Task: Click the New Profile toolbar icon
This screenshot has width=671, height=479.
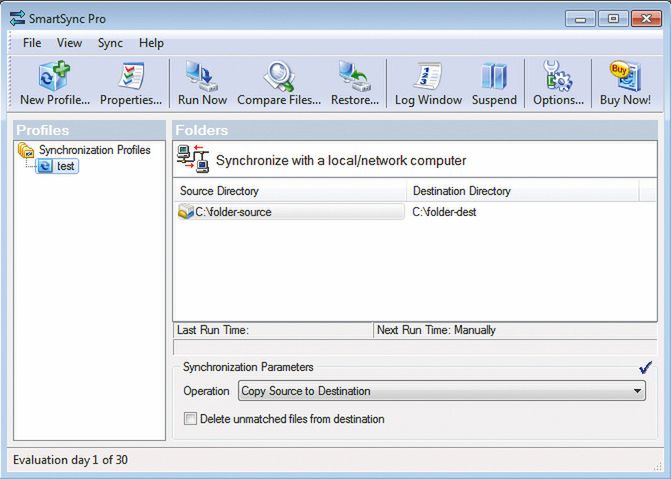Action: pyautogui.click(x=54, y=76)
